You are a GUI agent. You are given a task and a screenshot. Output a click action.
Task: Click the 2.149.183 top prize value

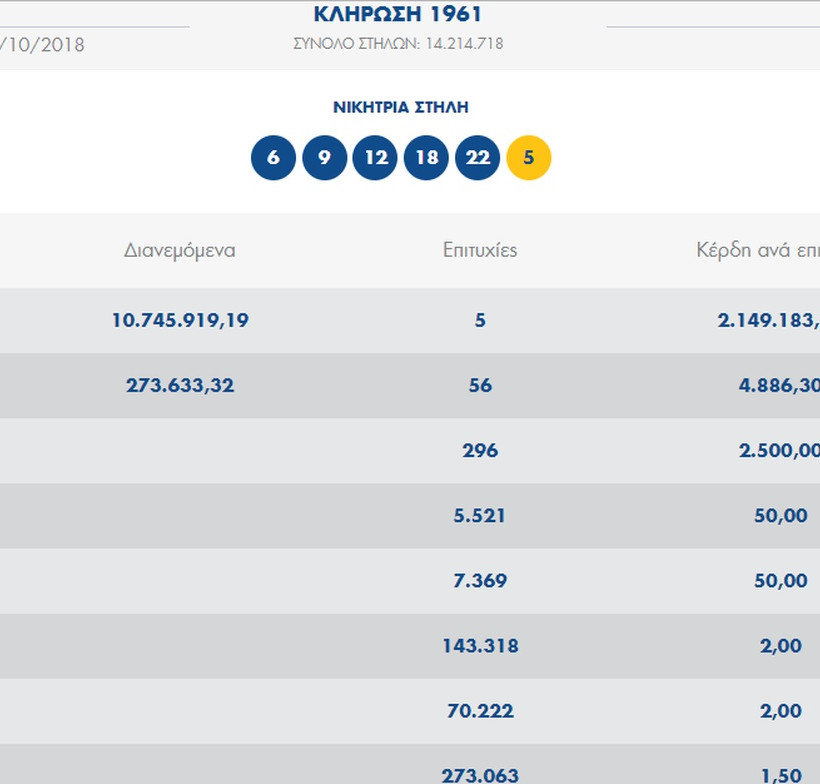click(x=767, y=320)
